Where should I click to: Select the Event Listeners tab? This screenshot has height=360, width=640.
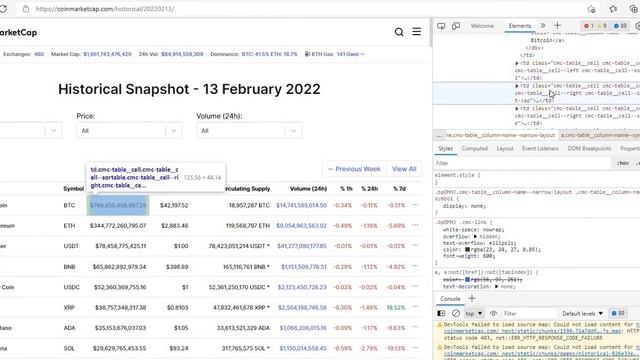(x=540, y=149)
